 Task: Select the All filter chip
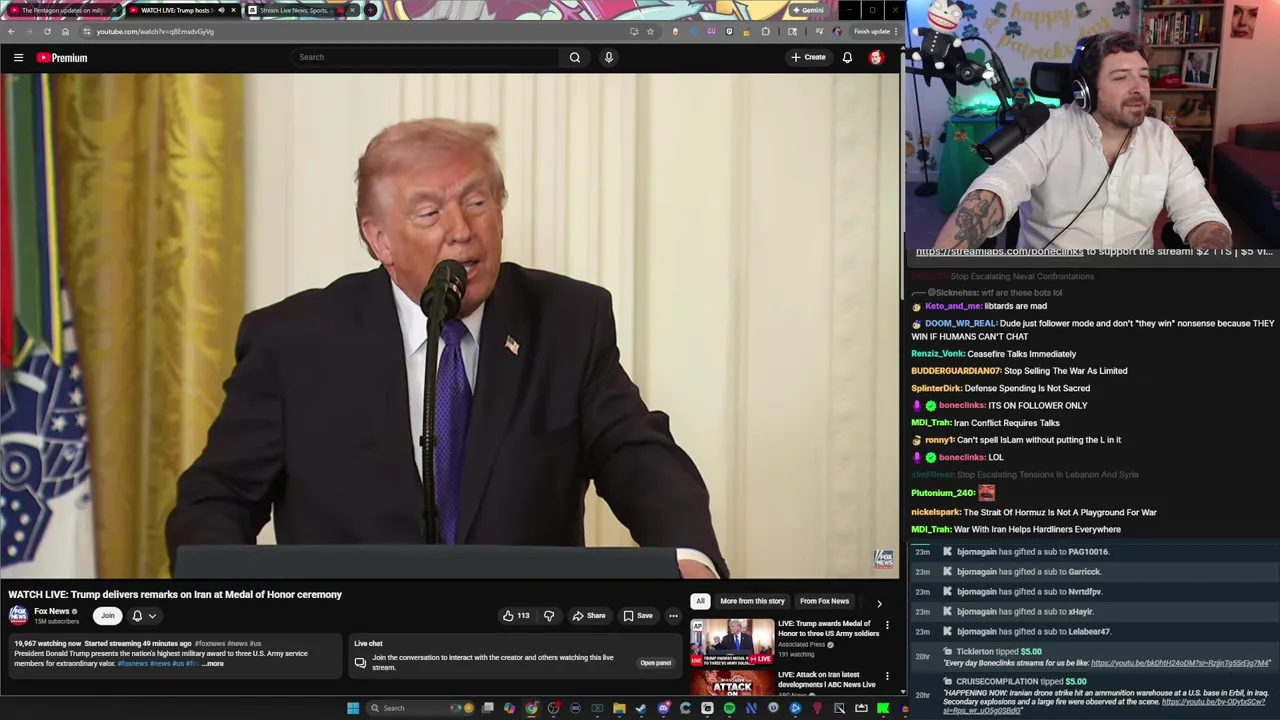coord(700,601)
